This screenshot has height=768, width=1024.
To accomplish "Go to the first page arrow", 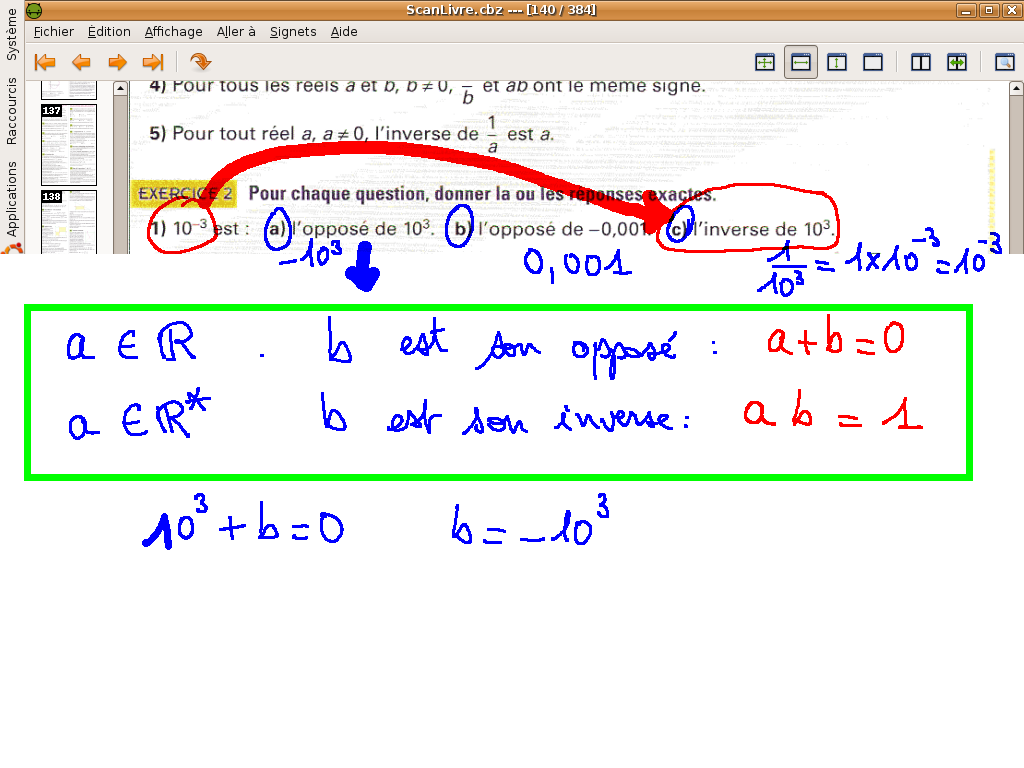I will coord(45,62).
